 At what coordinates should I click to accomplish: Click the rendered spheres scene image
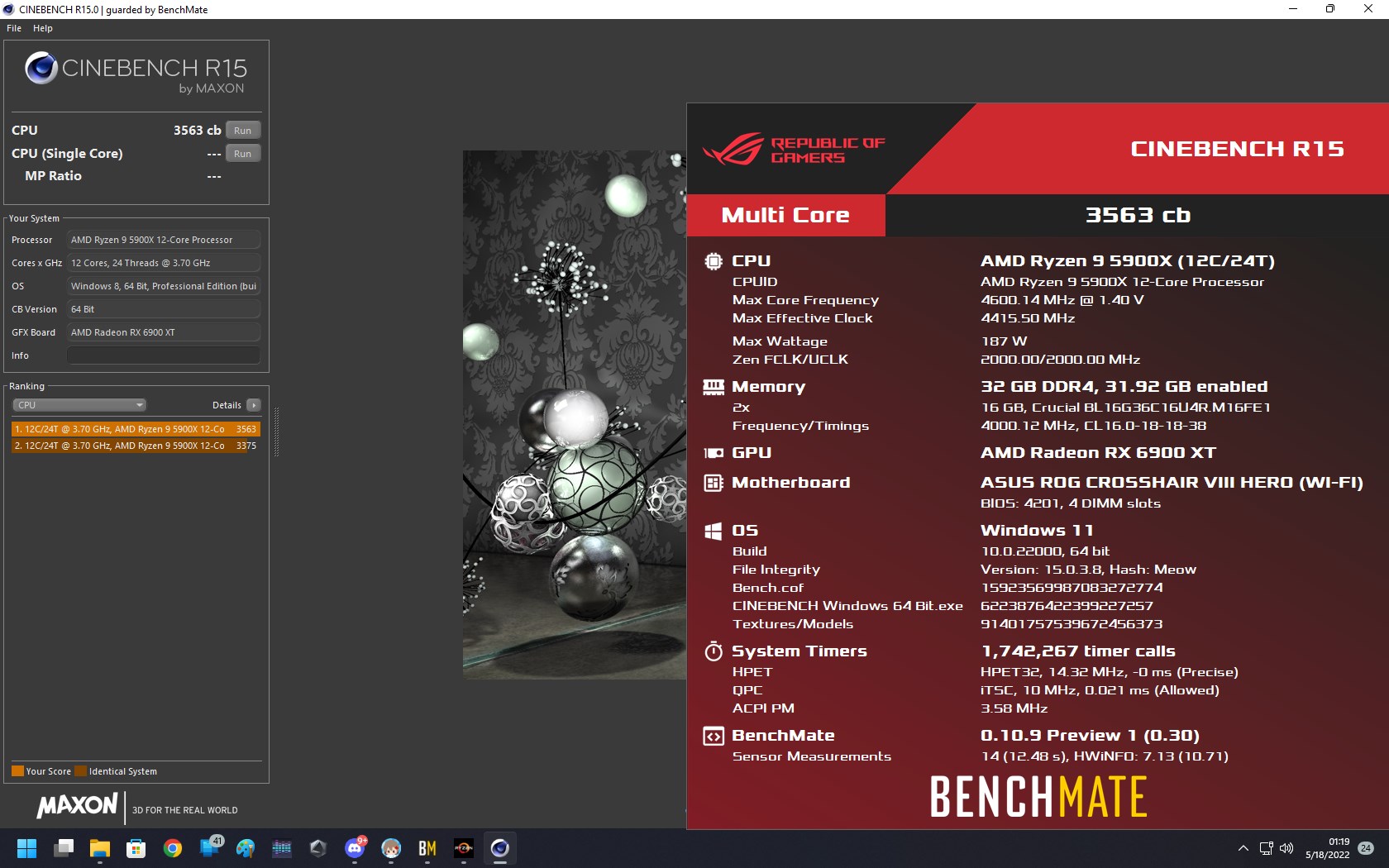(575, 415)
